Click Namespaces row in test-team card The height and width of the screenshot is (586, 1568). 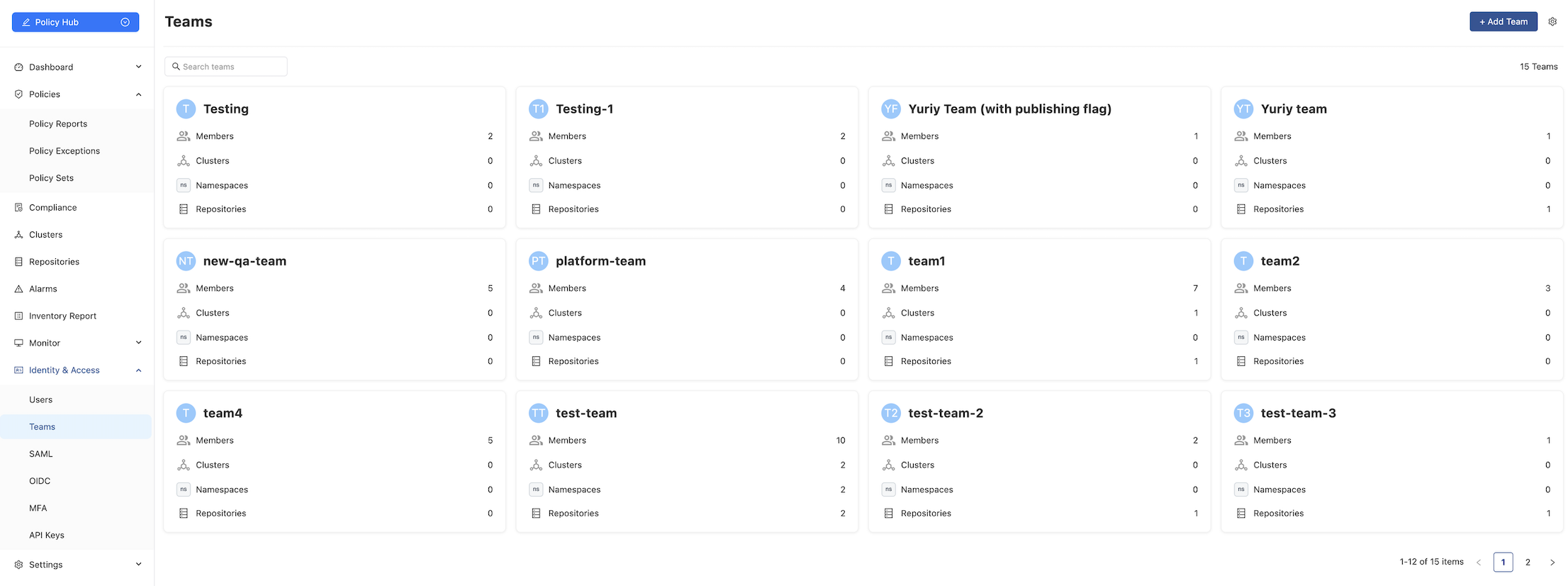click(687, 490)
